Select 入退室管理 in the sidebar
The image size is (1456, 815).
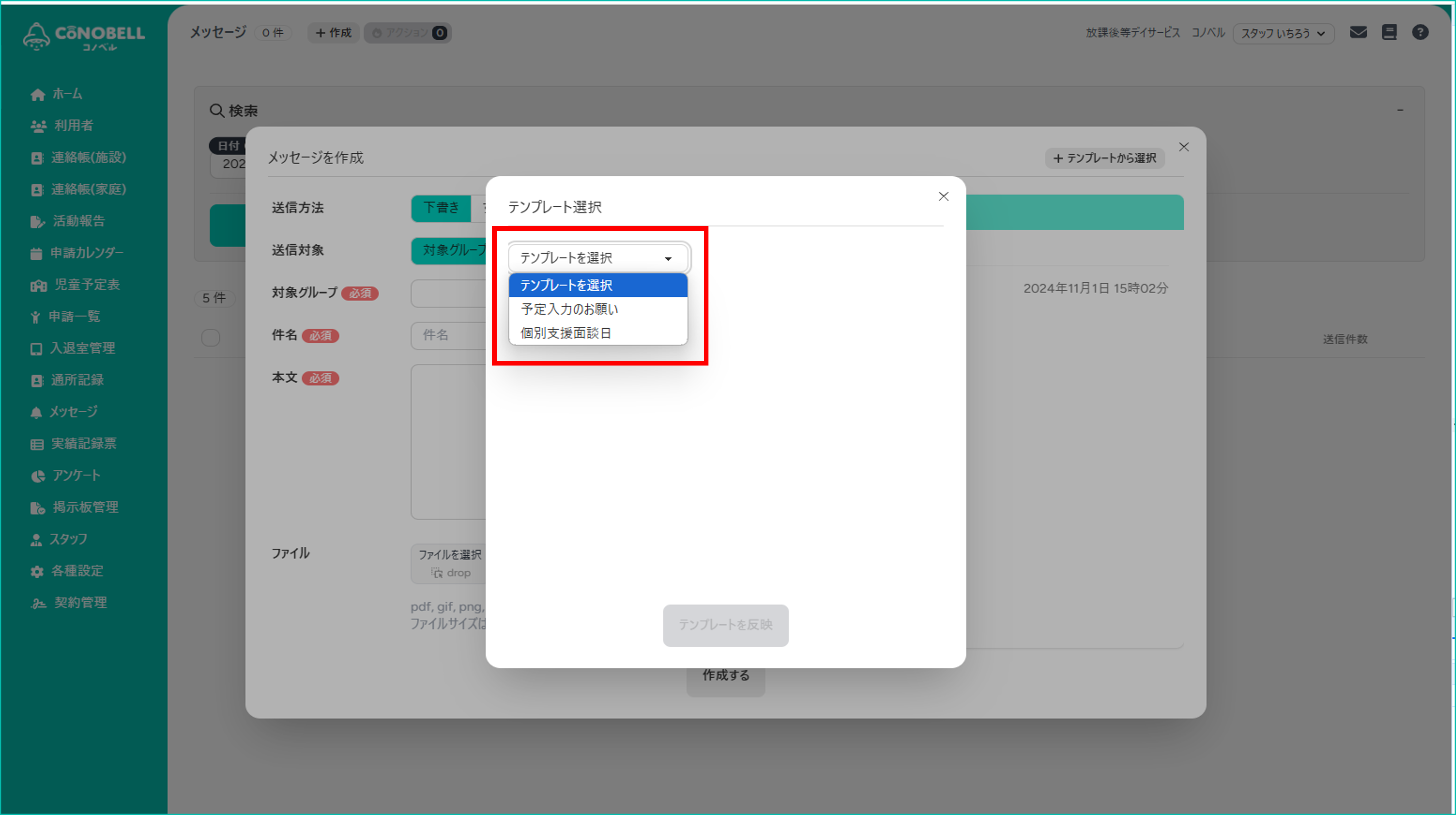click(73, 348)
